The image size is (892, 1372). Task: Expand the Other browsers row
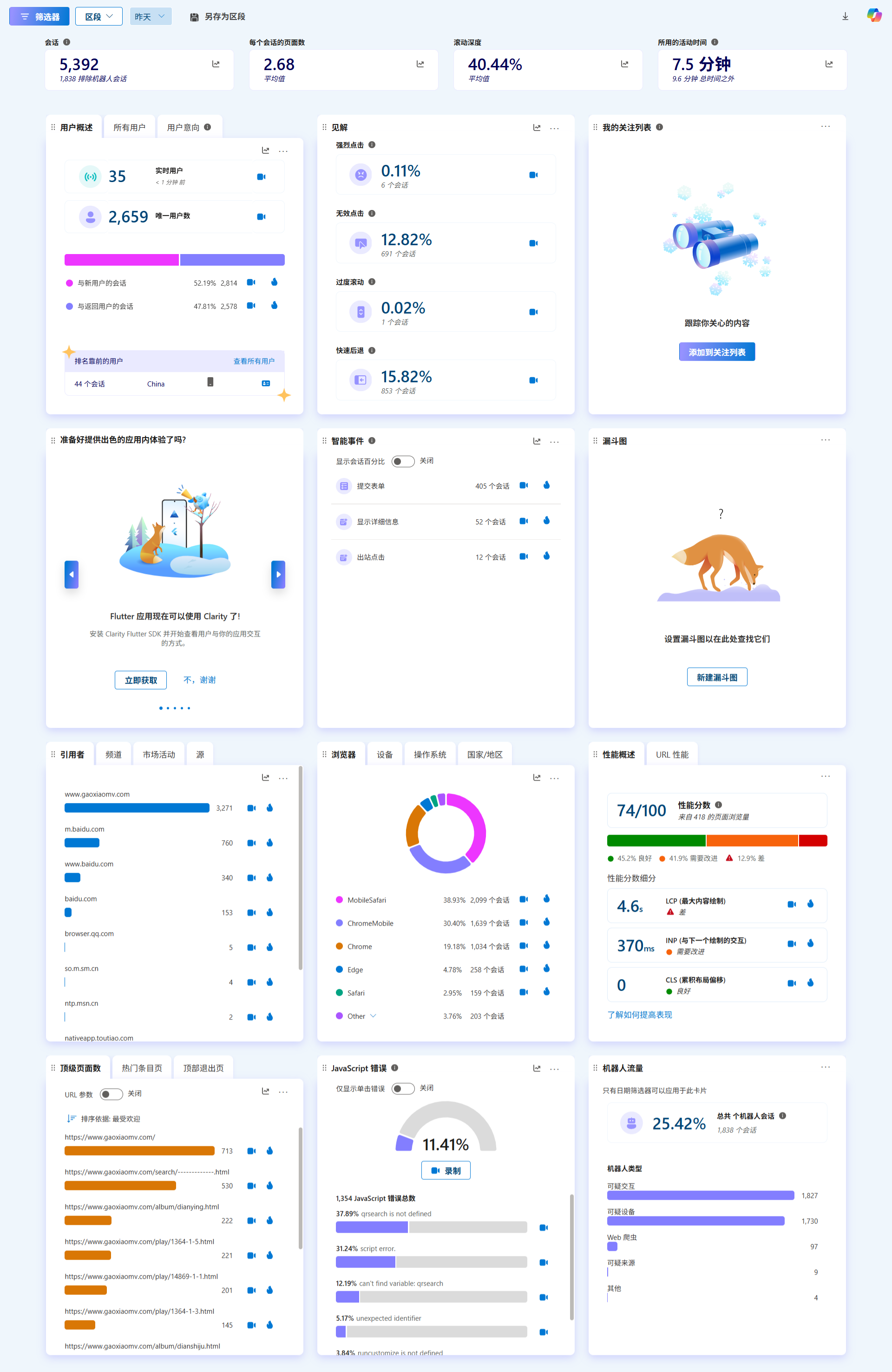pyautogui.click(x=373, y=1016)
